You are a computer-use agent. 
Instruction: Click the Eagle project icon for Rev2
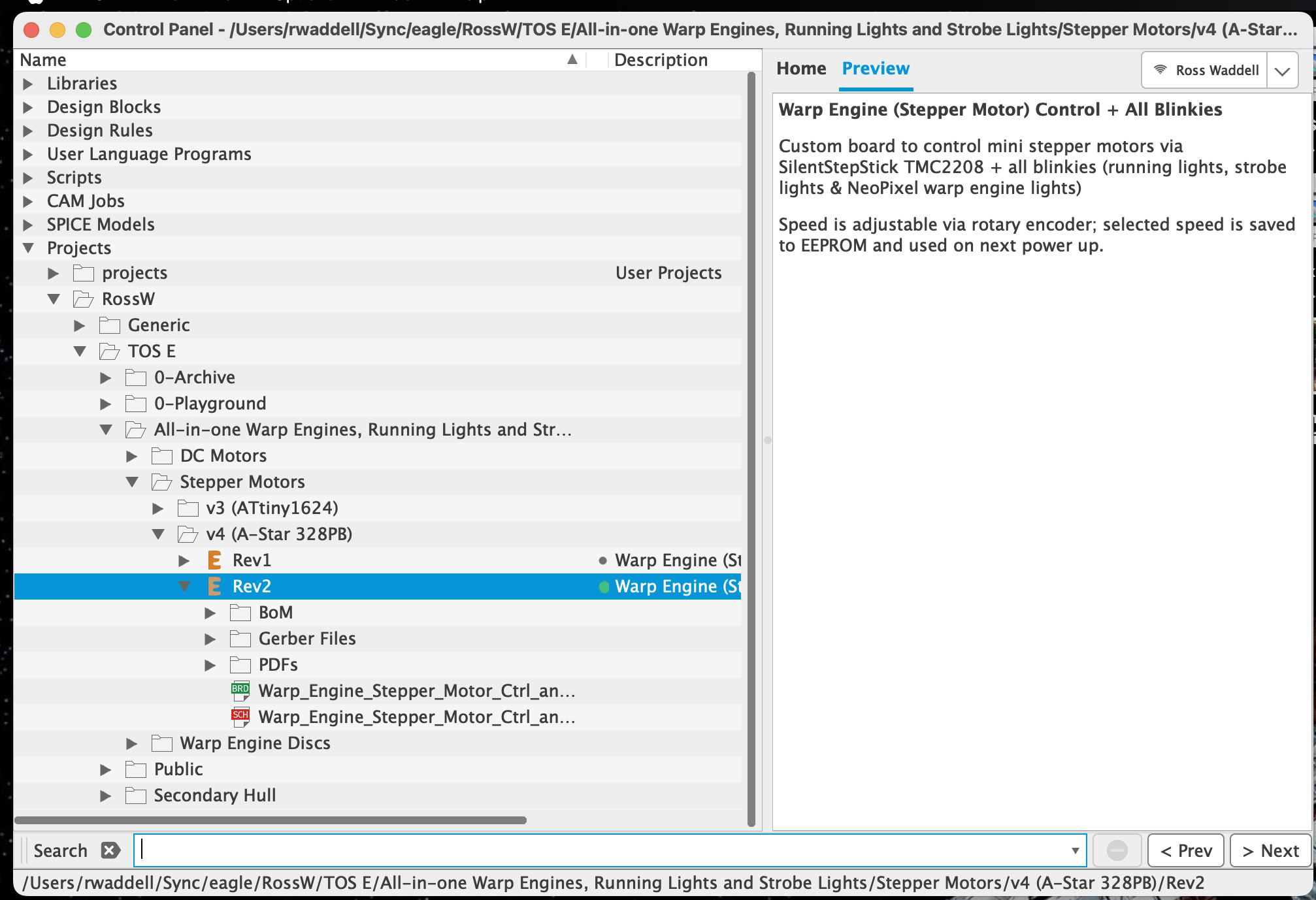[x=214, y=586]
